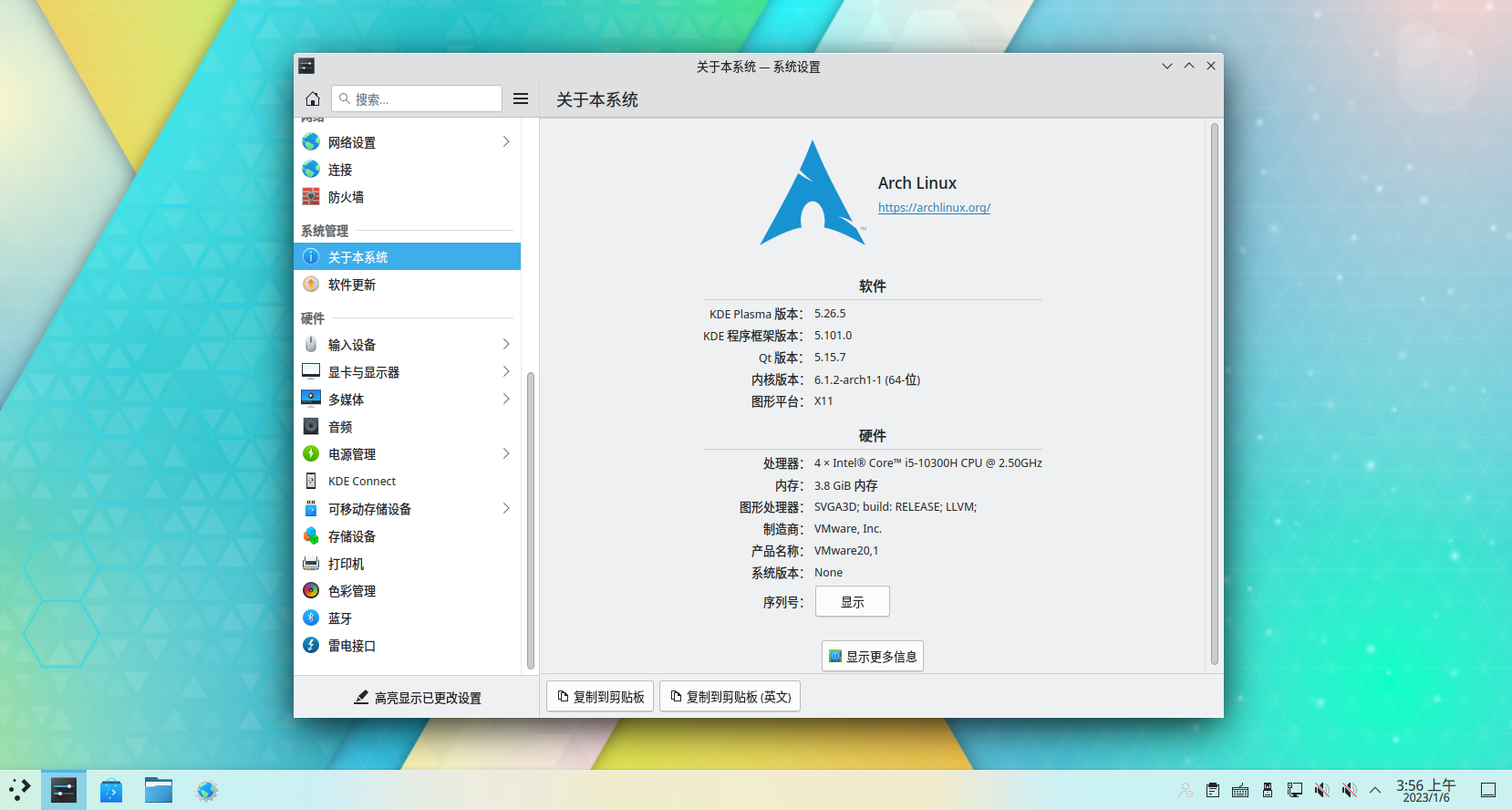Screen dimensions: 1512x810
Task: Click the 软件更新 update icon
Action: 311,285
